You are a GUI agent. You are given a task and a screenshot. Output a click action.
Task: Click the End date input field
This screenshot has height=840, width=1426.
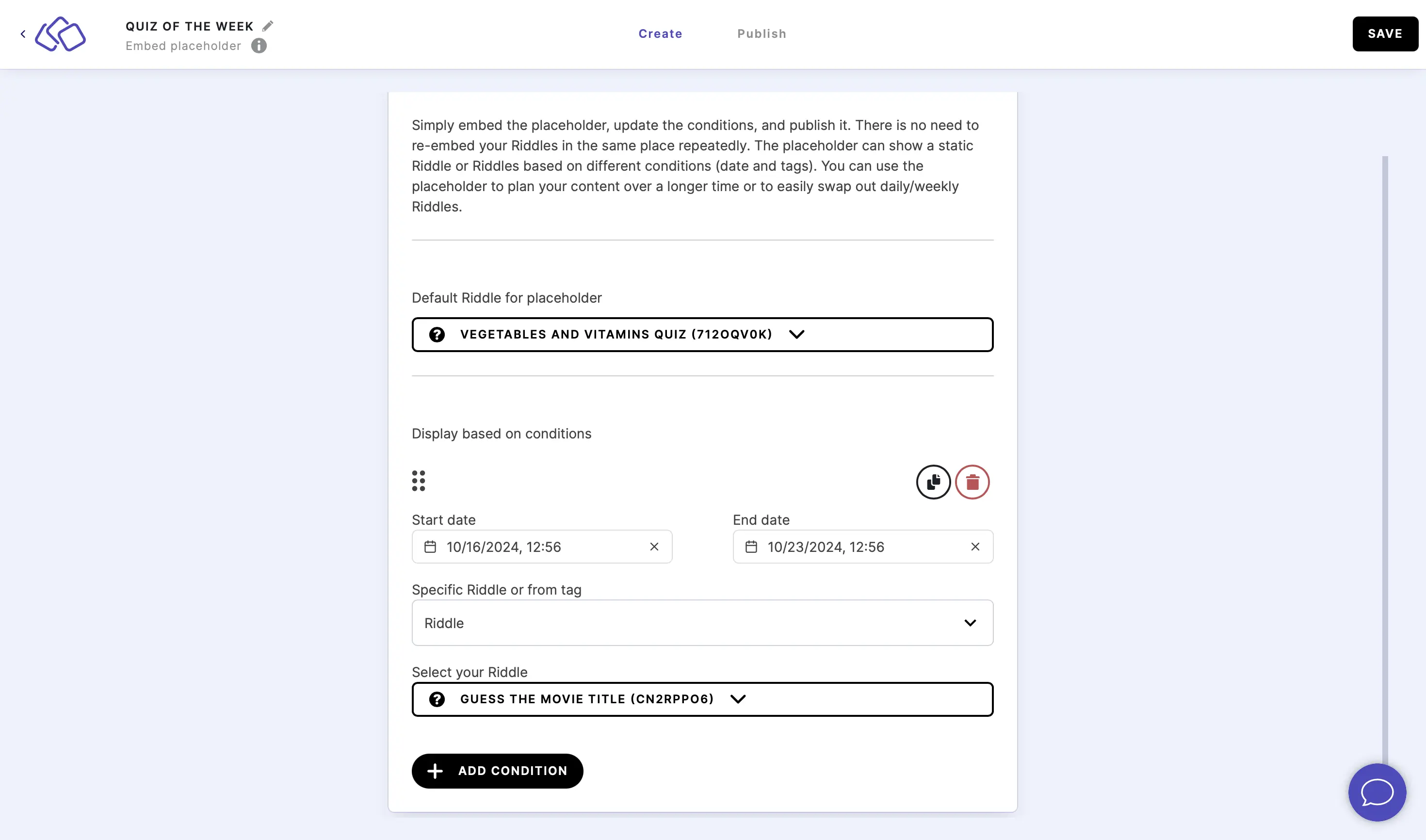[863, 546]
